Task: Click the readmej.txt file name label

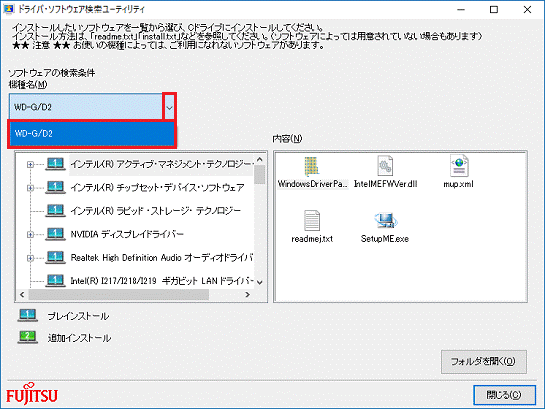Action: [312, 239]
